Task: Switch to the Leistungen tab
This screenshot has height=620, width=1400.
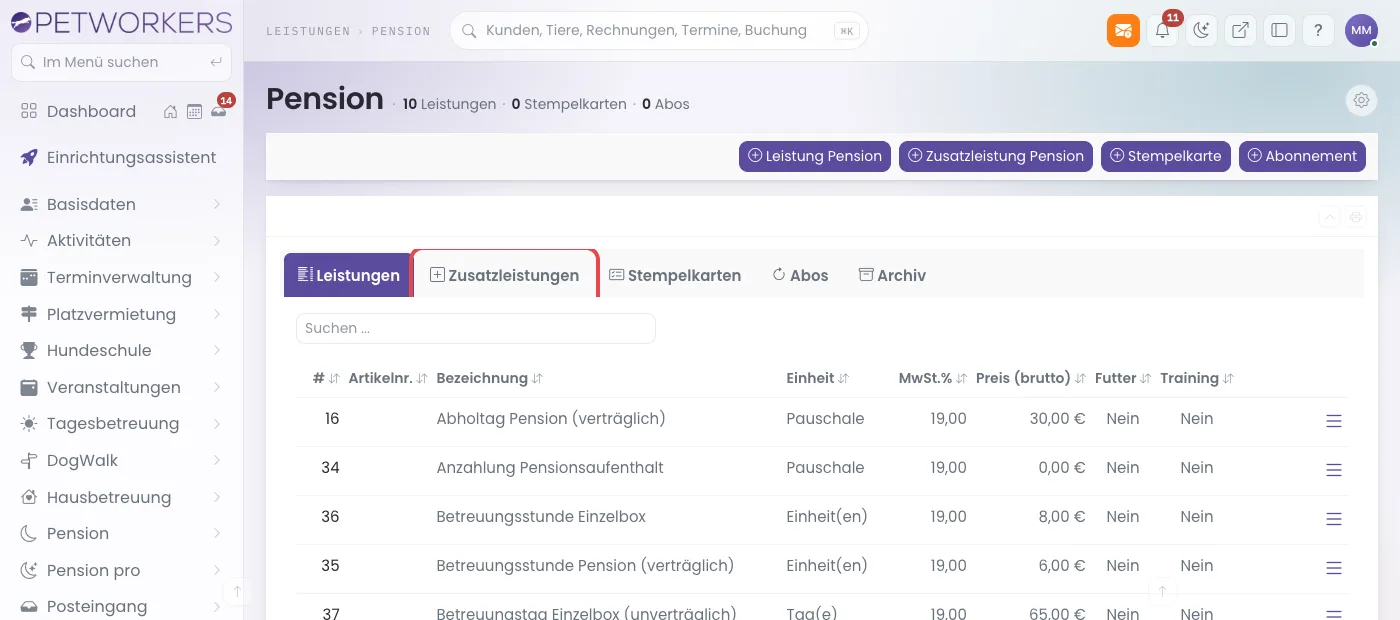Action: coord(348,275)
